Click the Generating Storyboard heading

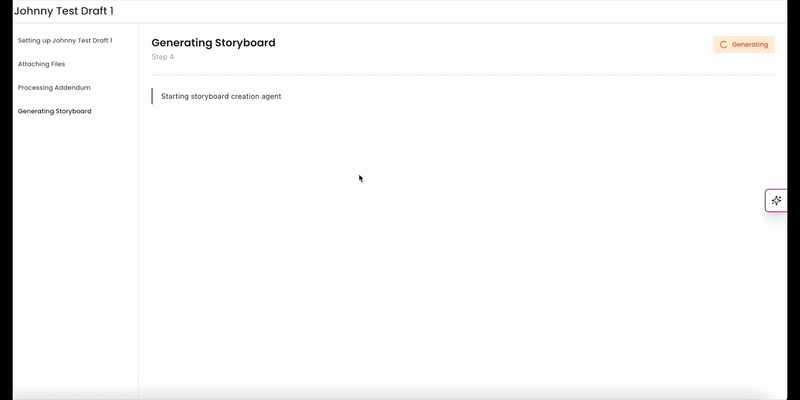pos(213,43)
